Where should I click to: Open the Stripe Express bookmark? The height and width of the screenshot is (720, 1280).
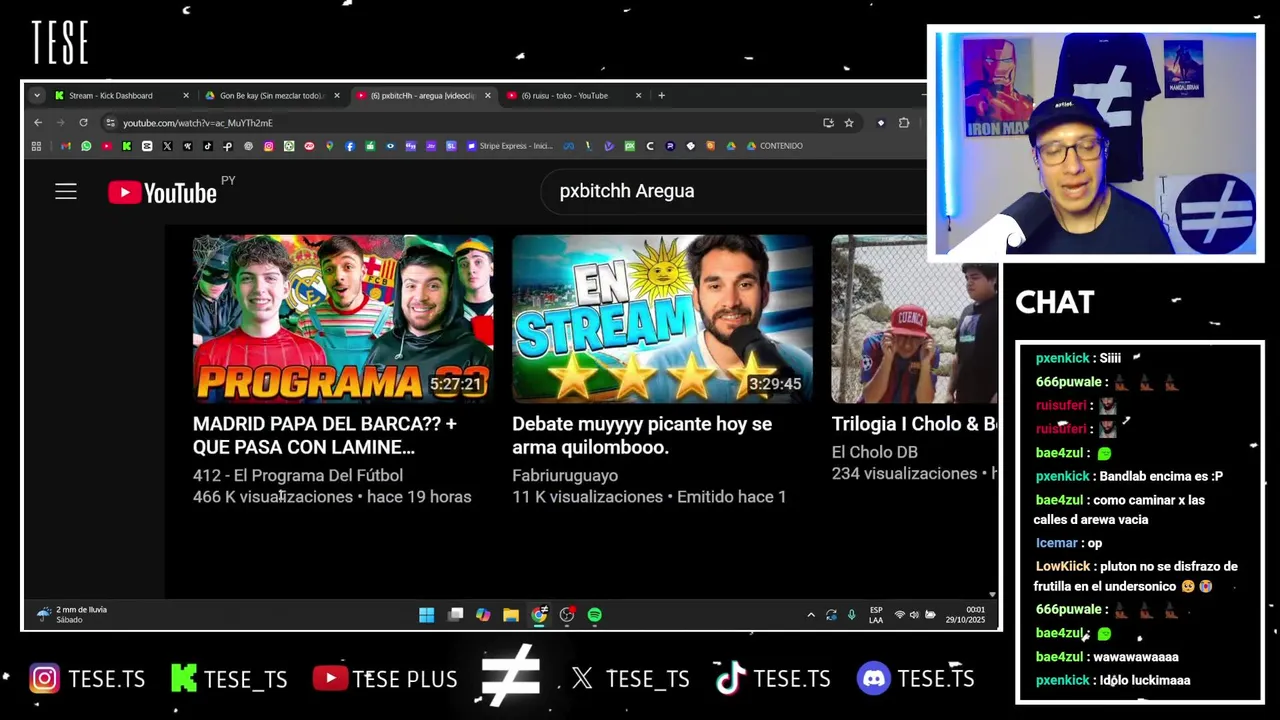coord(509,146)
